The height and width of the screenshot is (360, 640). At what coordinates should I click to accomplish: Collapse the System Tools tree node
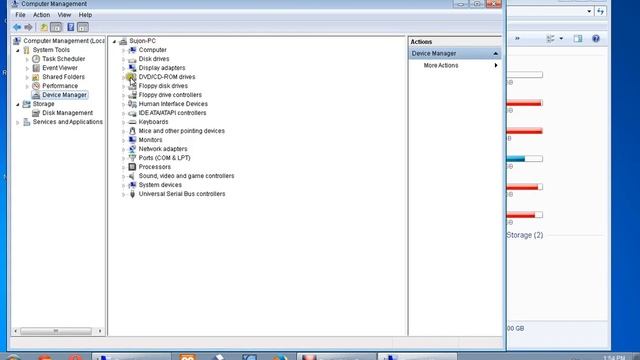coord(18,50)
